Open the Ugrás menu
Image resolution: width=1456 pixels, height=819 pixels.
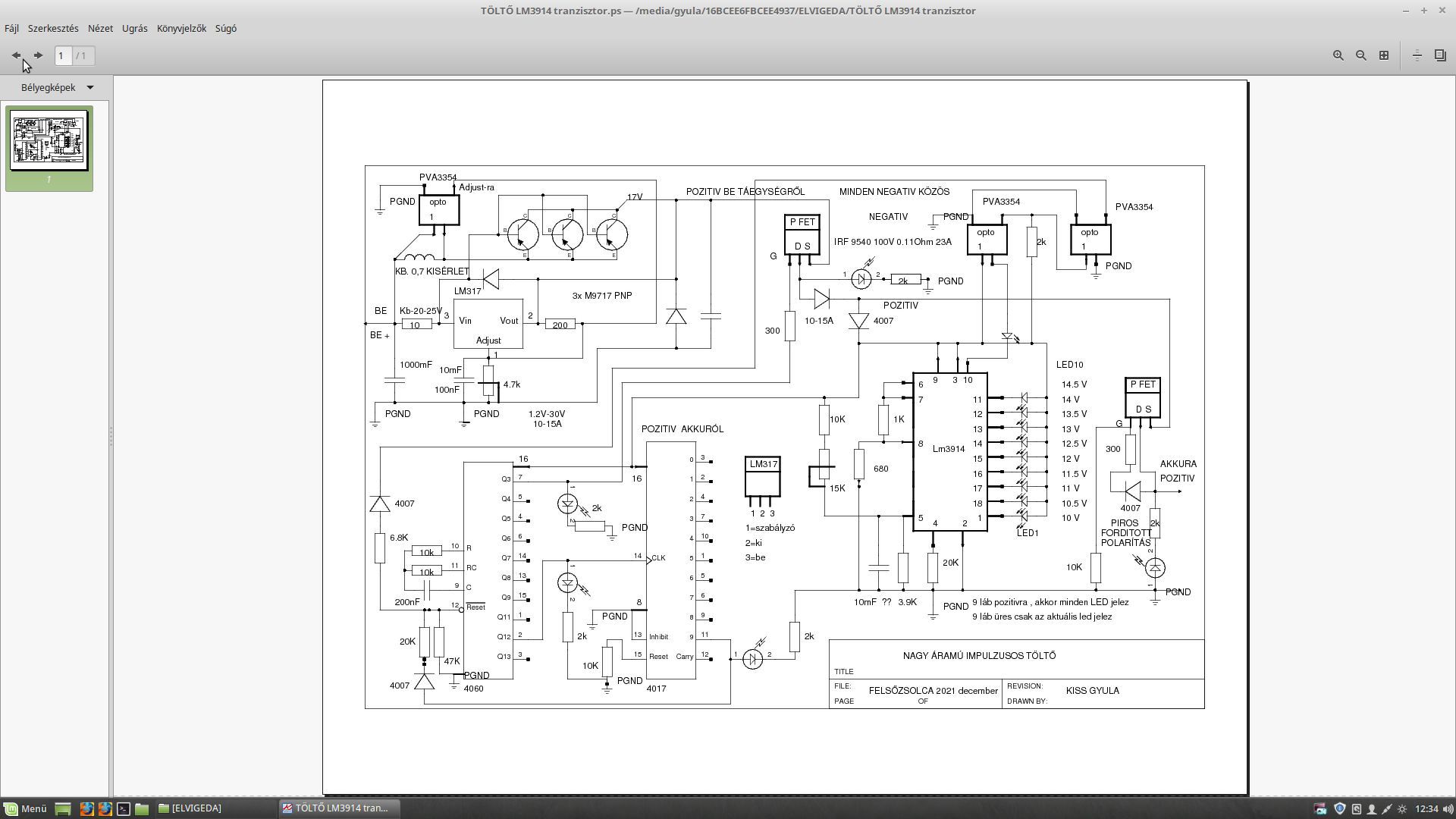pyautogui.click(x=135, y=28)
